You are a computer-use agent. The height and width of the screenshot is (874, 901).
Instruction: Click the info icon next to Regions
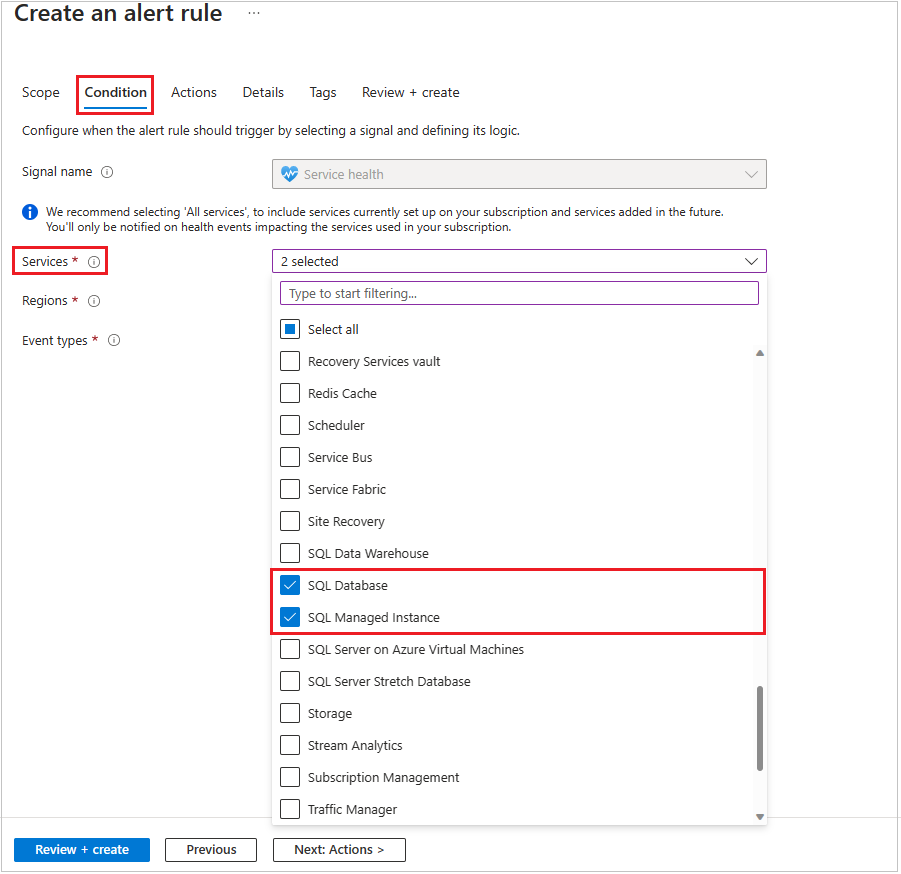point(93,300)
